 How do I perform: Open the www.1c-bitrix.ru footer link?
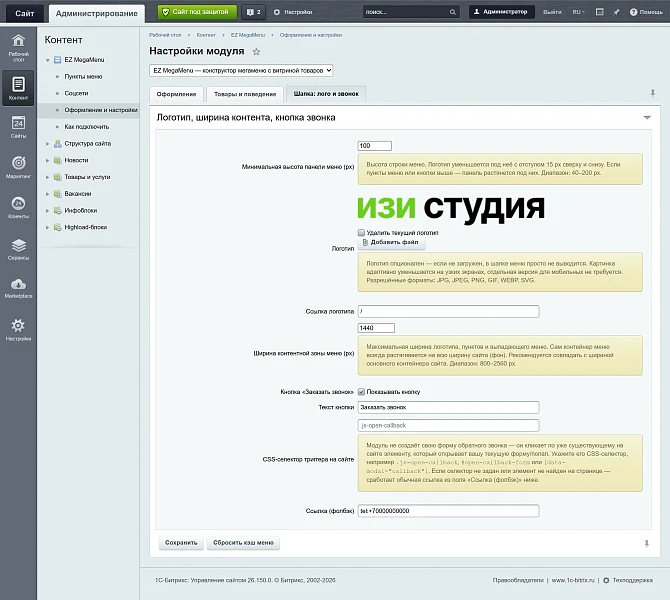(x=573, y=580)
